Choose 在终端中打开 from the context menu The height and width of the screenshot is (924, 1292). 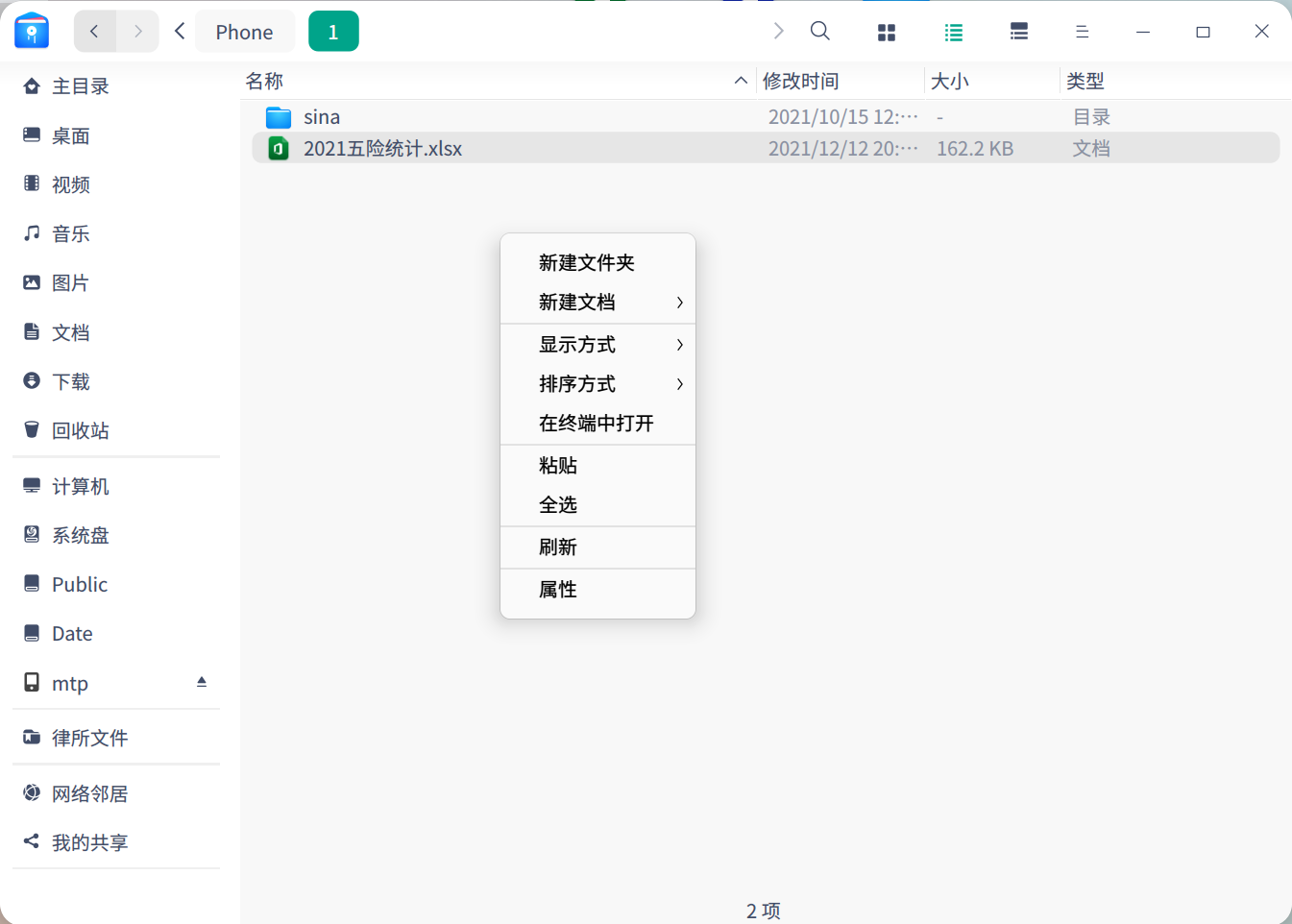pyautogui.click(x=597, y=424)
